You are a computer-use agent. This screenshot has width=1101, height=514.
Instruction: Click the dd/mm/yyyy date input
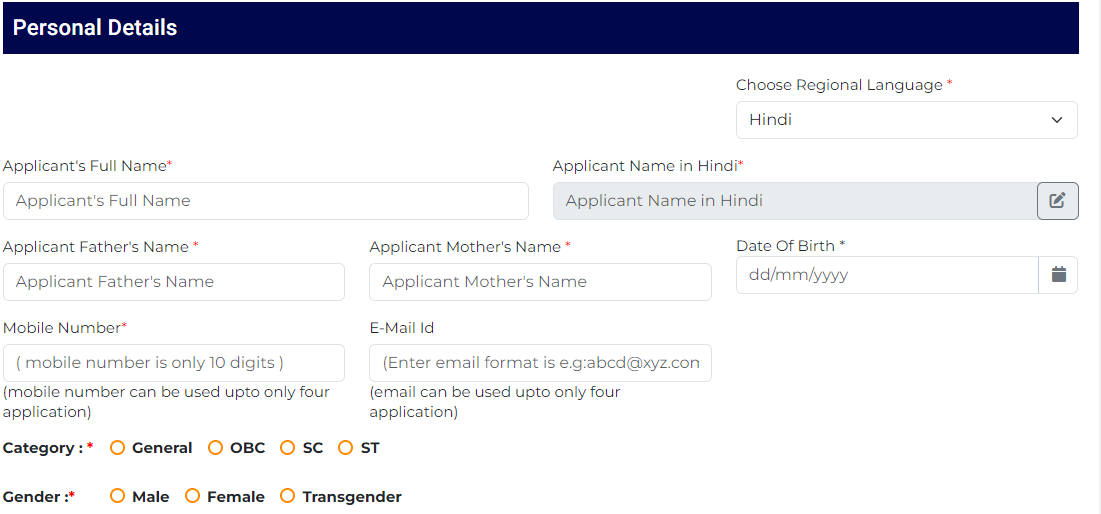click(x=888, y=275)
